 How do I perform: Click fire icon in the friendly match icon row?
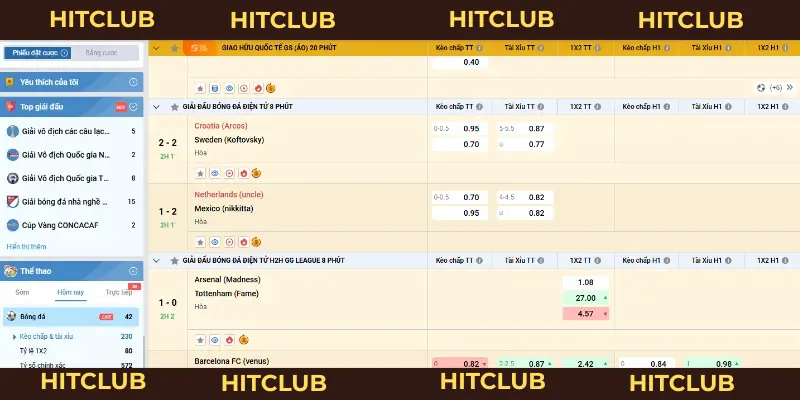click(x=258, y=88)
